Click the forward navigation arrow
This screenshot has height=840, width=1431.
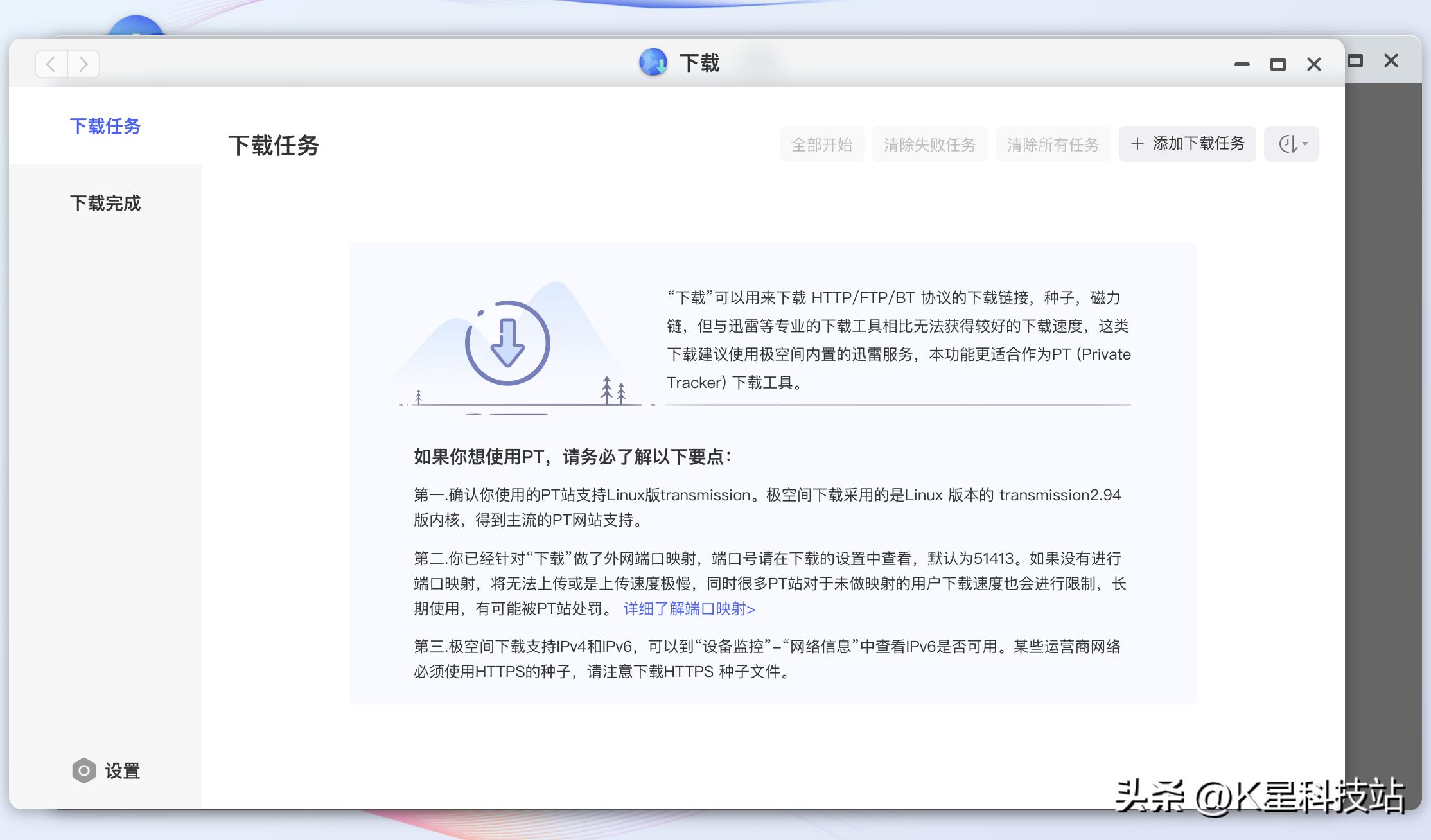[x=83, y=64]
